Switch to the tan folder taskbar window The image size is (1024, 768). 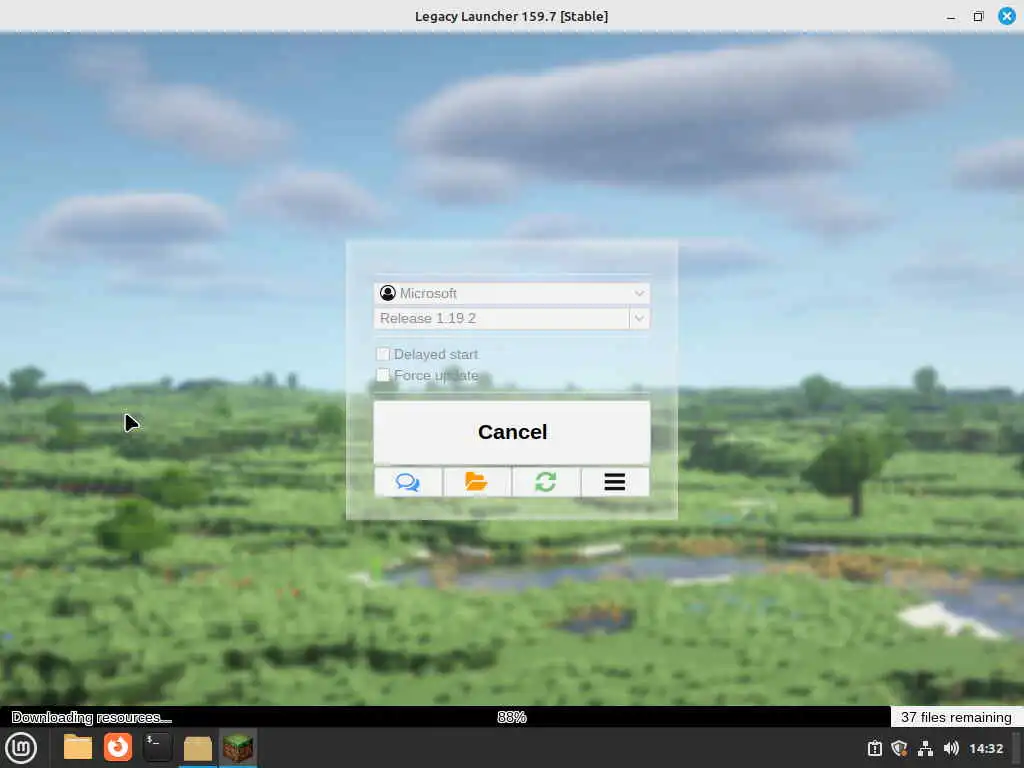(x=197, y=748)
